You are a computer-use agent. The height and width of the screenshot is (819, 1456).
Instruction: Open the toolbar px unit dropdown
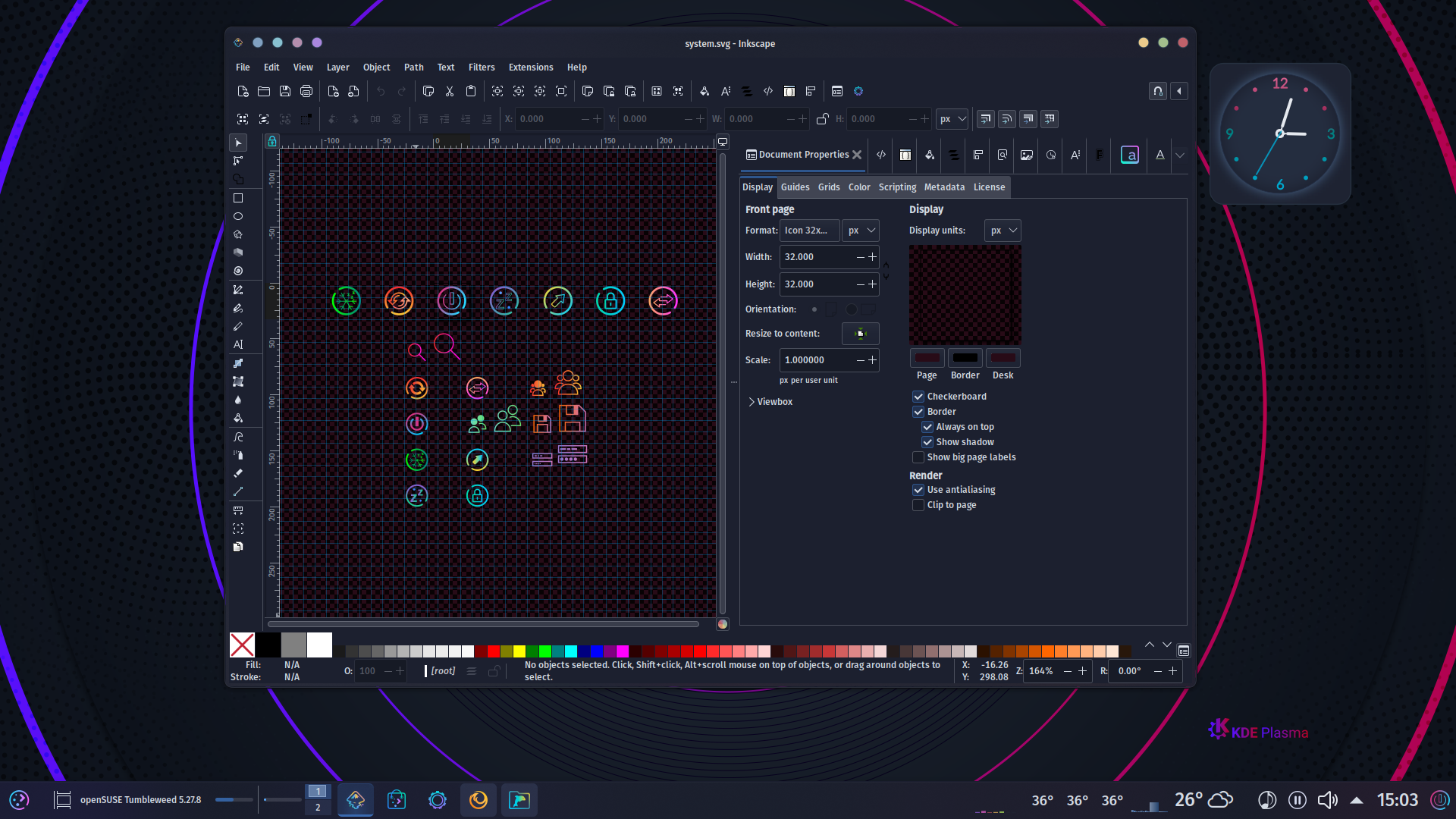coord(952,119)
